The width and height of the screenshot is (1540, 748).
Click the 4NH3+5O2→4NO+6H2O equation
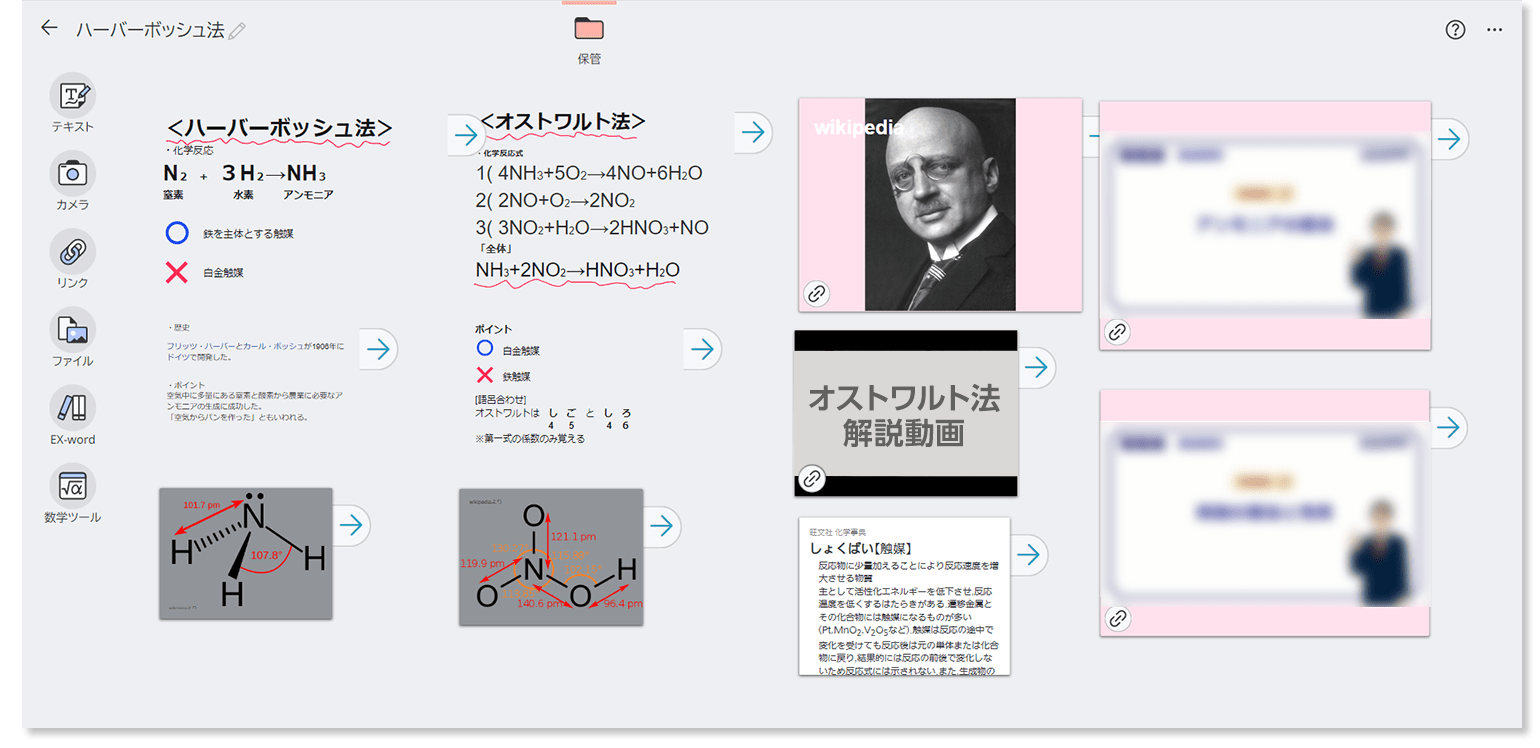click(x=589, y=173)
